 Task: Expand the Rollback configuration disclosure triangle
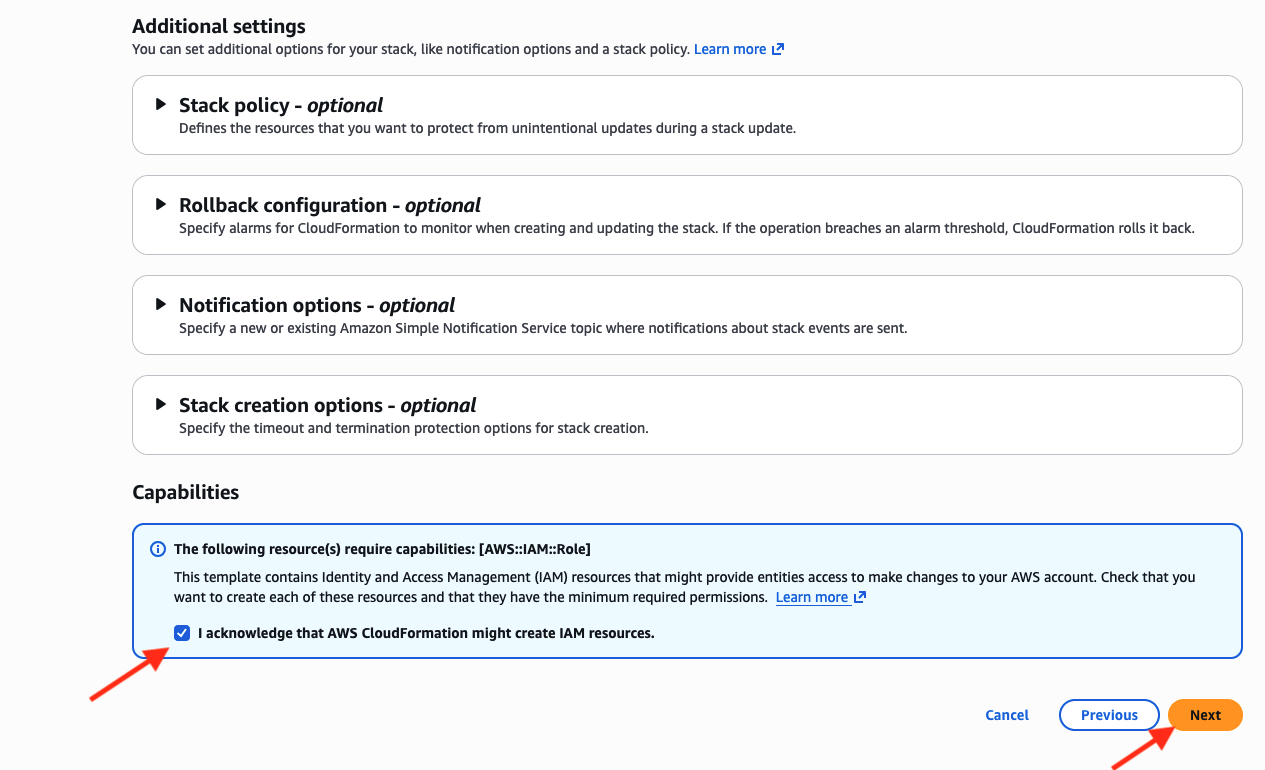coord(161,204)
